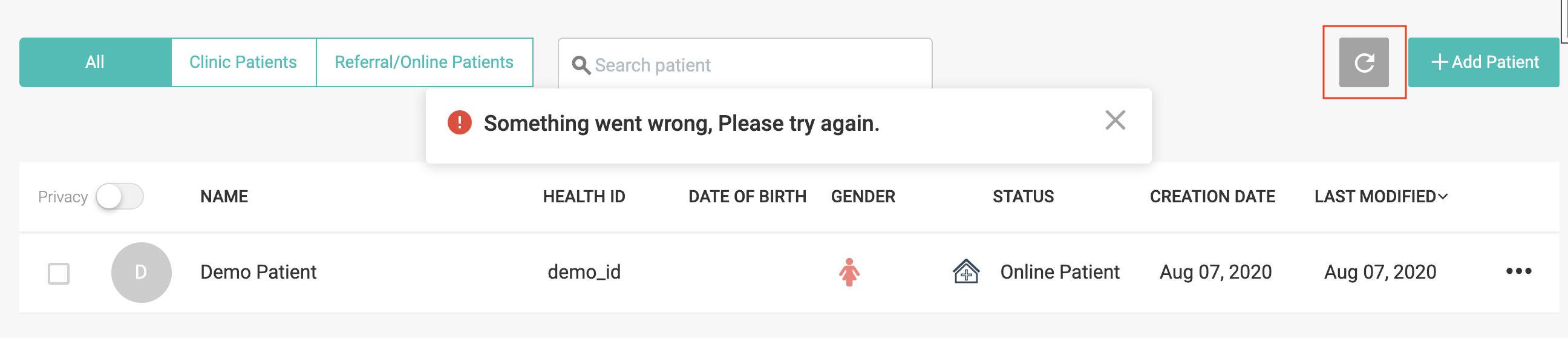Click the Name column header
The width and height of the screenshot is (1568, 338).
[224, 197]
